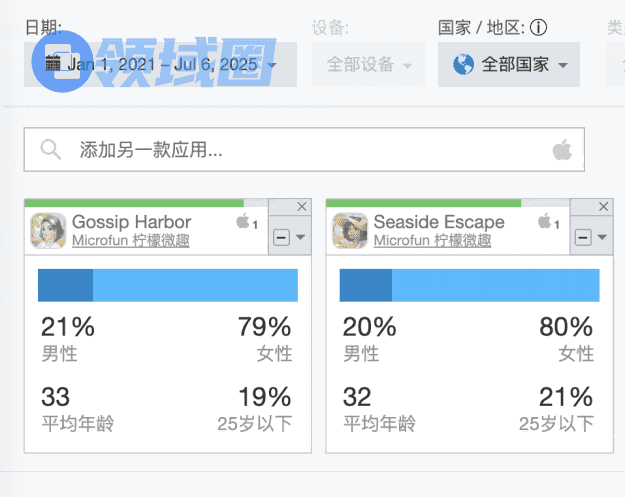Expand the 全部国家 country dropdown

click(x=508, y=65)
